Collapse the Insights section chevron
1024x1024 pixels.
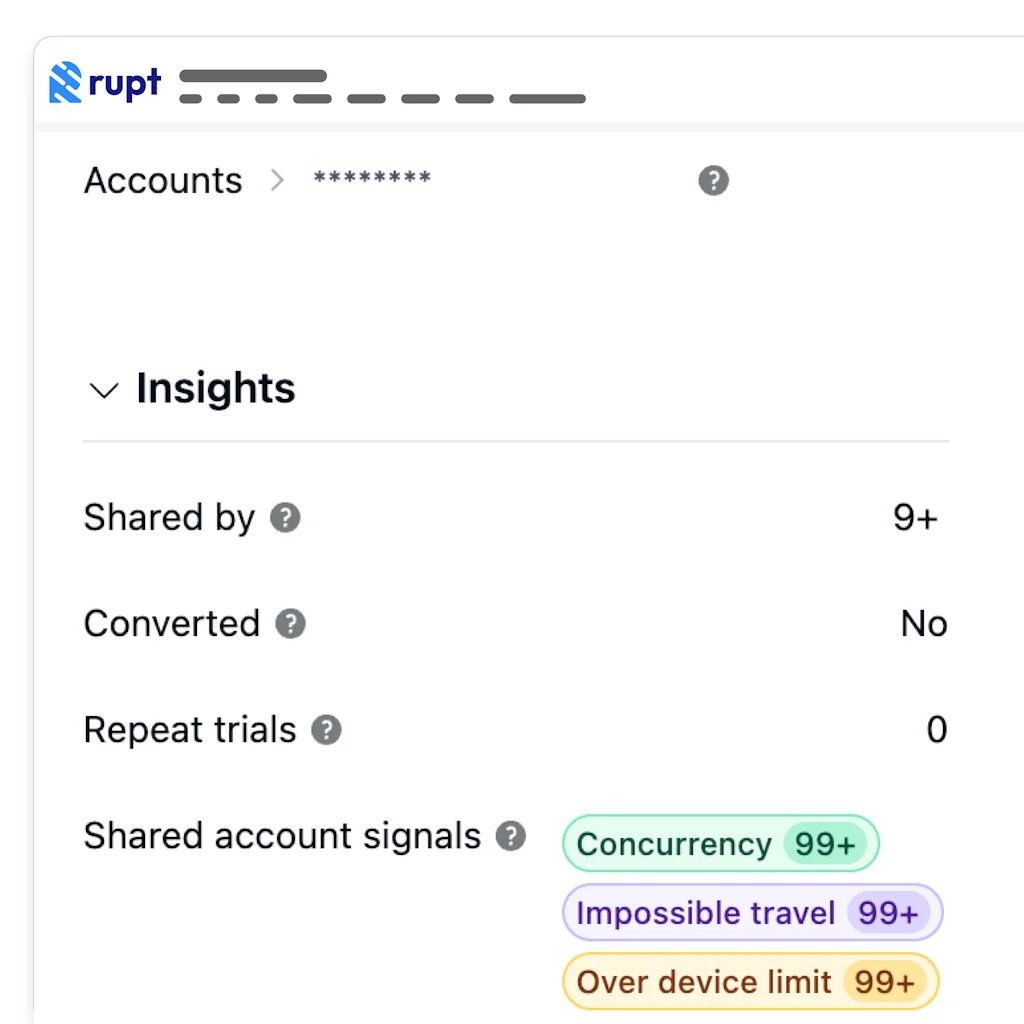coord(104,390)
